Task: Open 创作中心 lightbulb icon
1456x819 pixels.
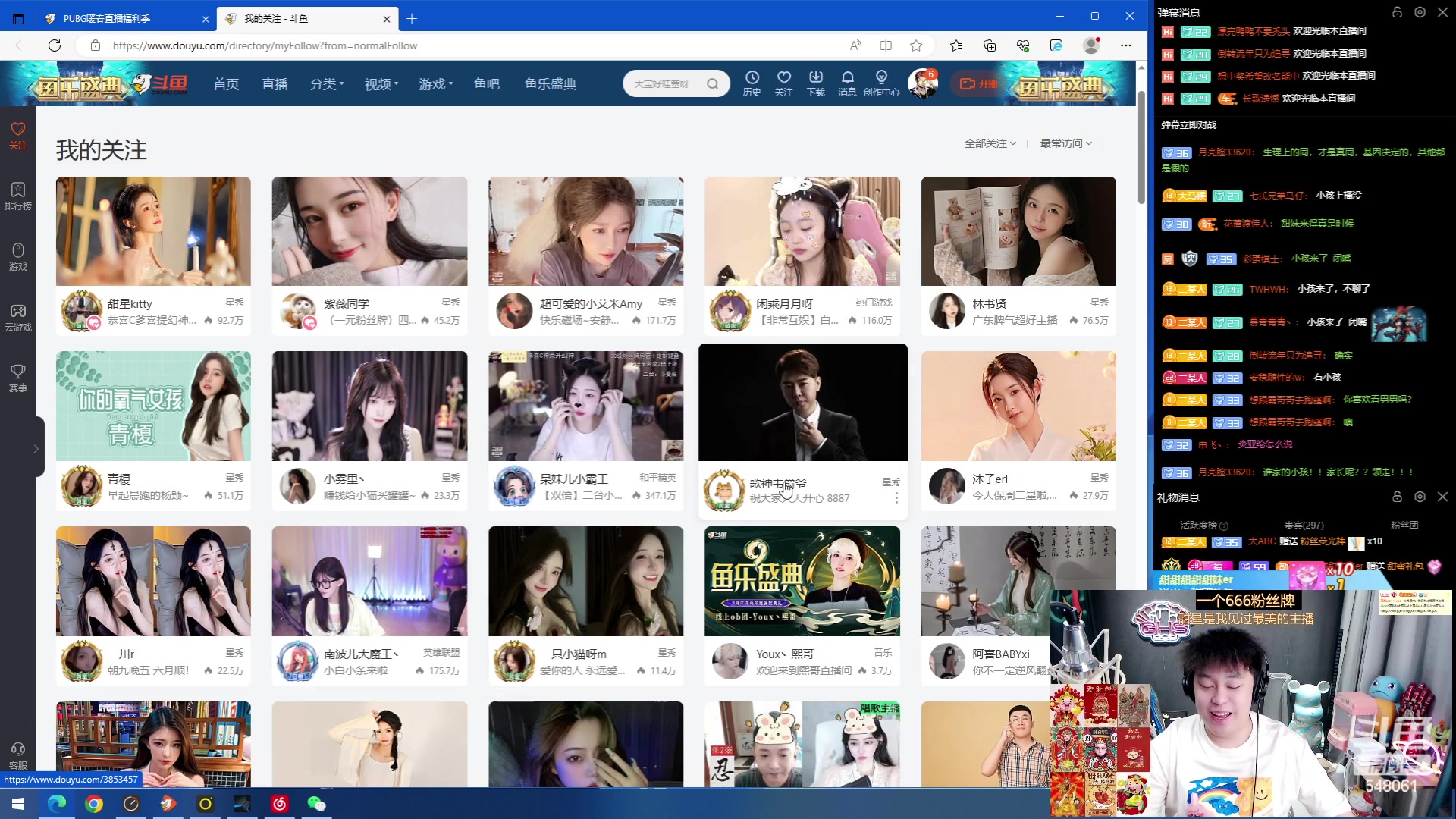Action: click(881, 83)
